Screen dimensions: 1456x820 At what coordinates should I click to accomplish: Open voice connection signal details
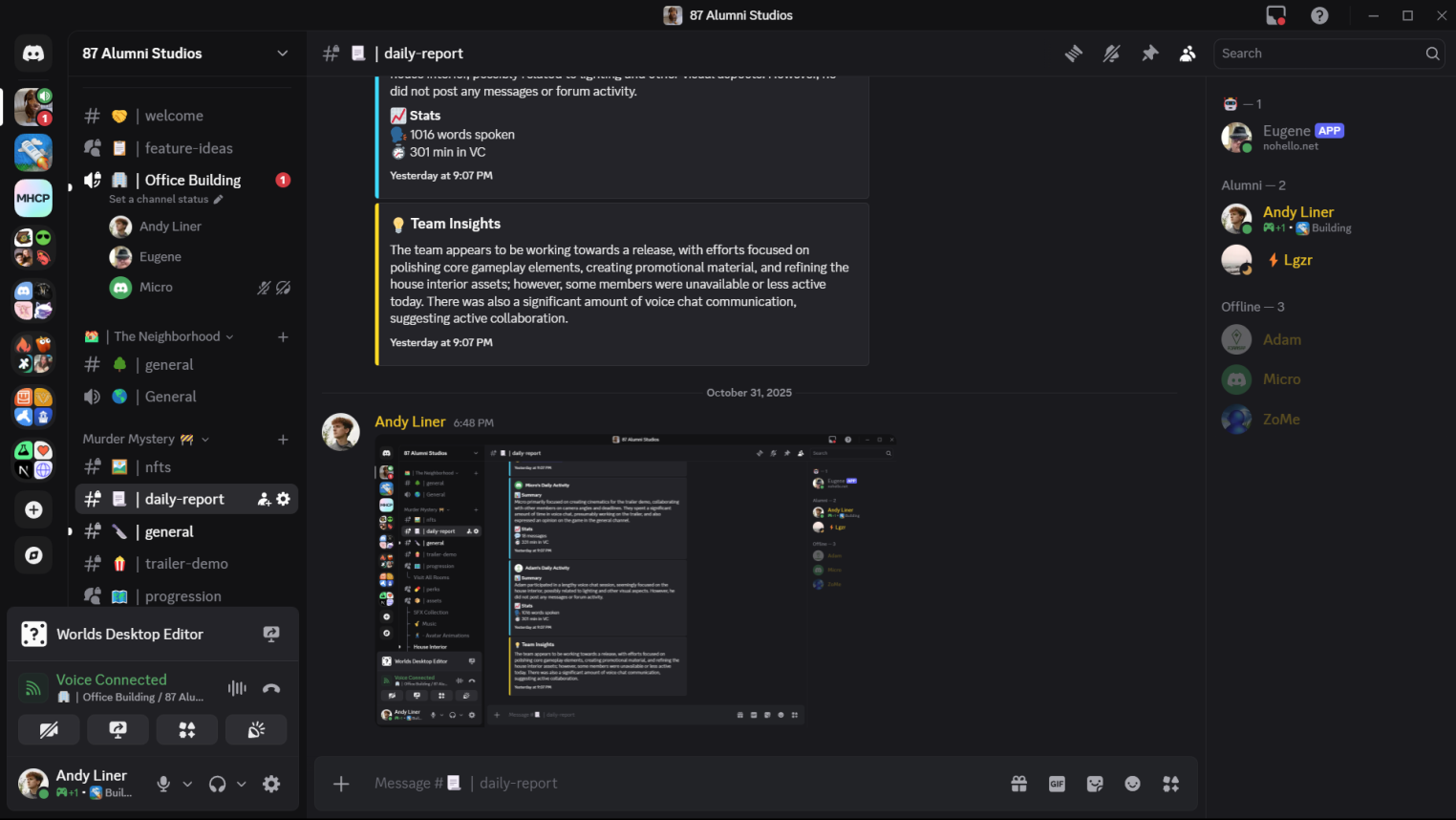(x=33, y=687)
